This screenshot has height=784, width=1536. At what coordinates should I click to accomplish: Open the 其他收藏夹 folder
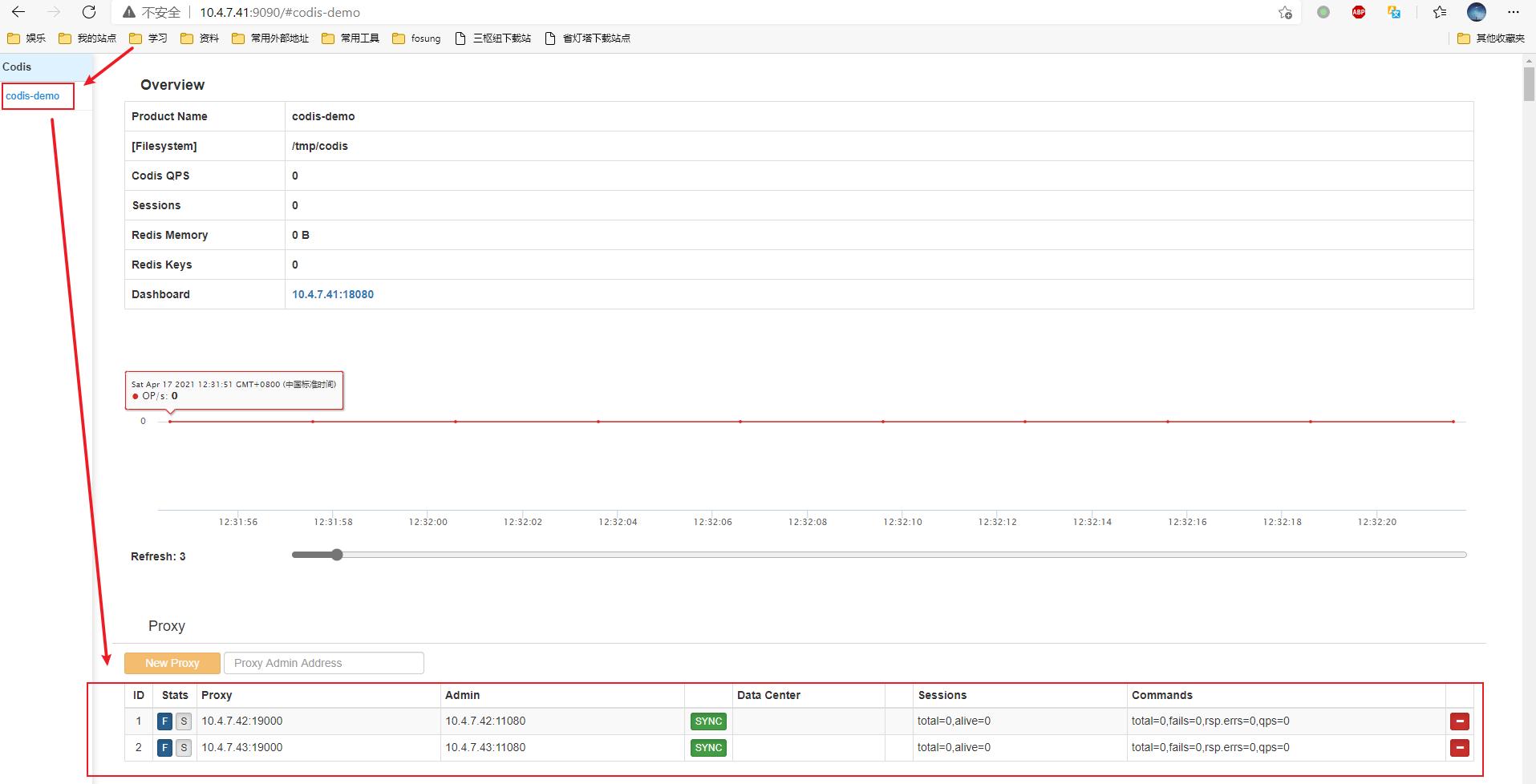(1491, 38)
